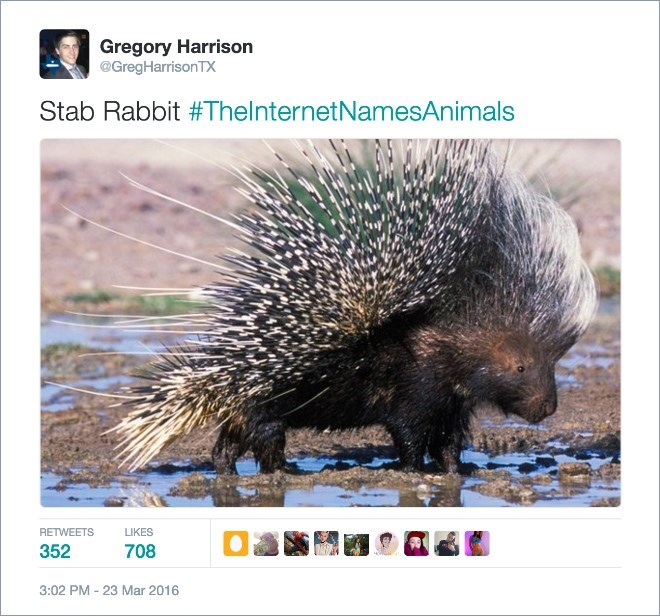Open Gregory Harrison's profile photo
The width and height of the screenshot is (660, 616).
tap(64, 54)
